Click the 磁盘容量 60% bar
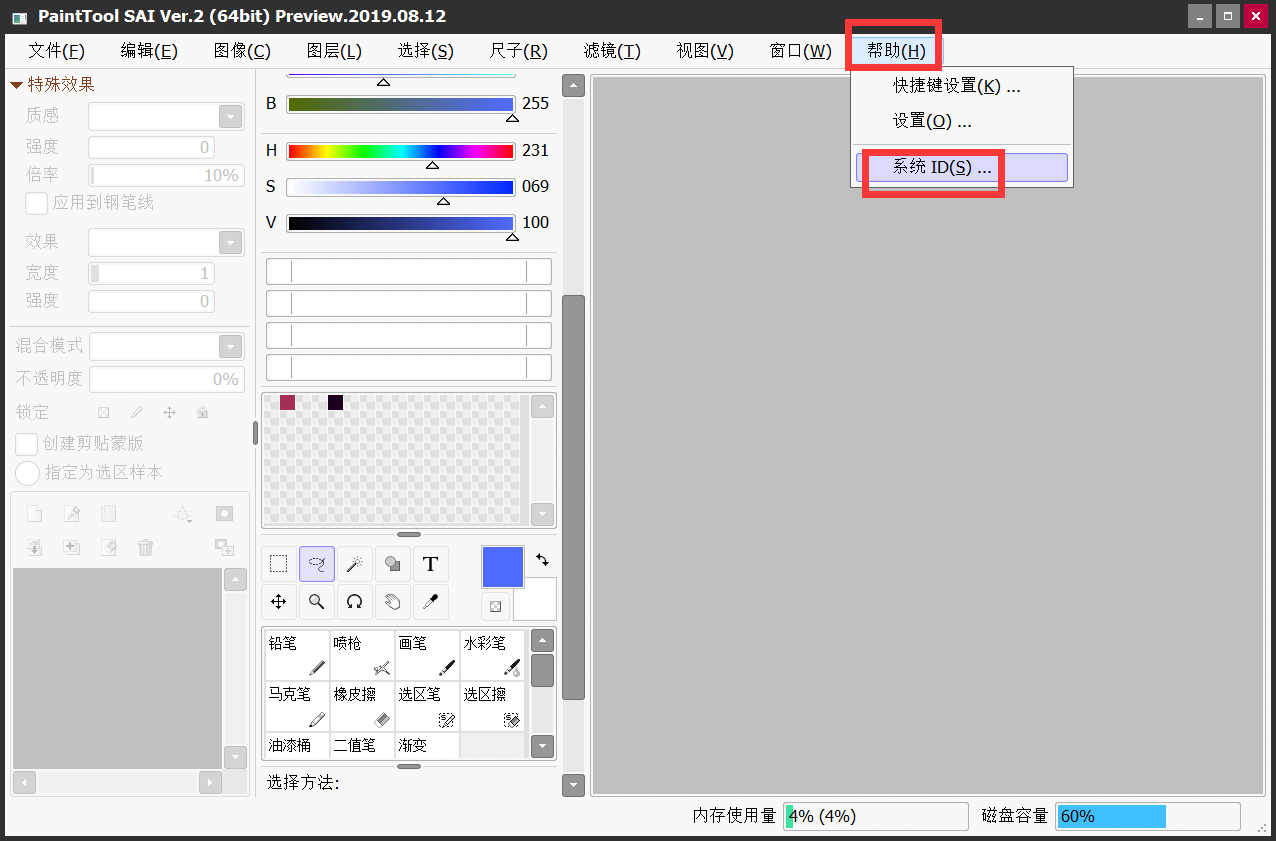Screen dimensions: 1276x841 coord(1148,816)
